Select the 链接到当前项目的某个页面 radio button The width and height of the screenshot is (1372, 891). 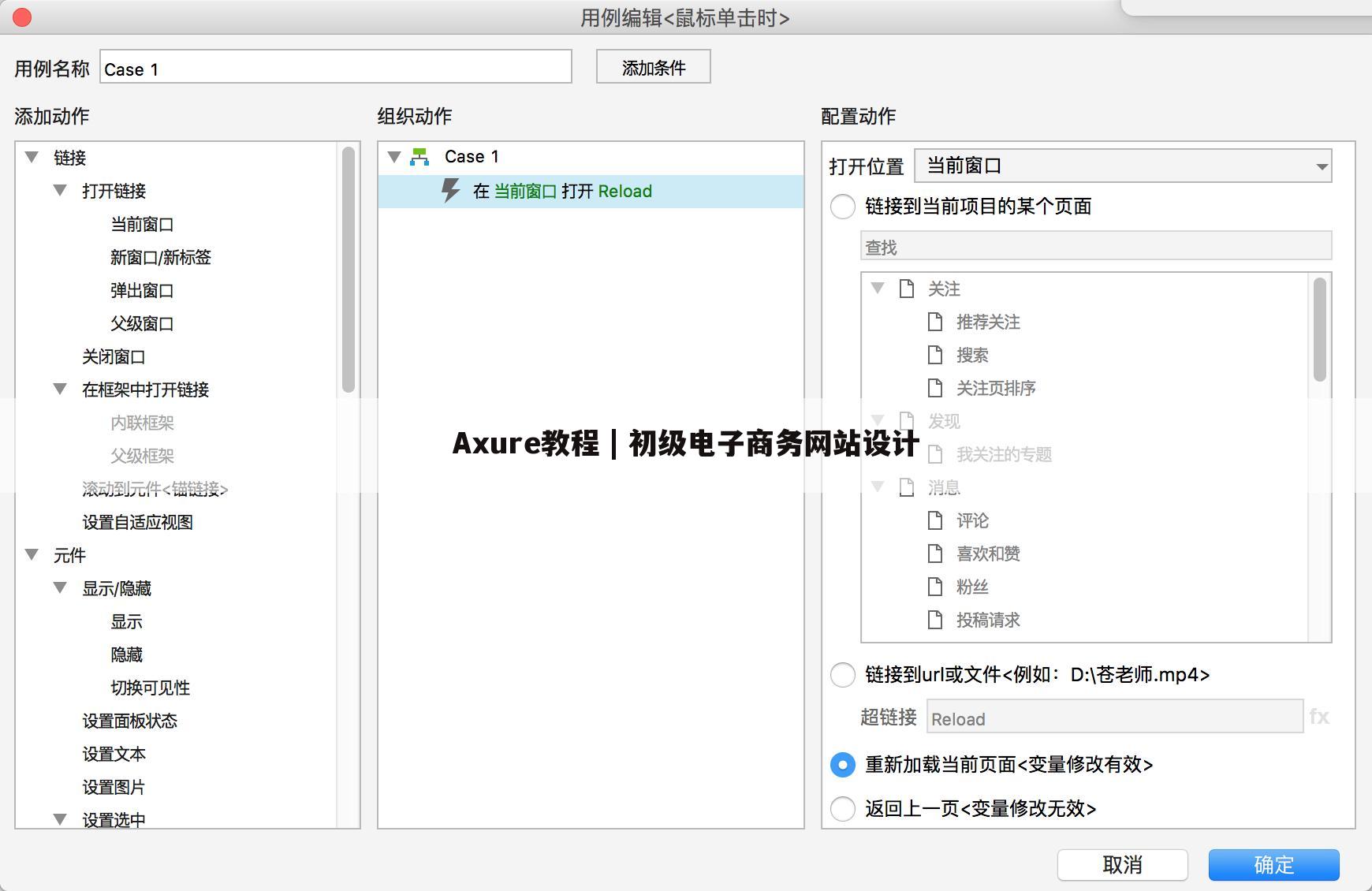(842, 207)
